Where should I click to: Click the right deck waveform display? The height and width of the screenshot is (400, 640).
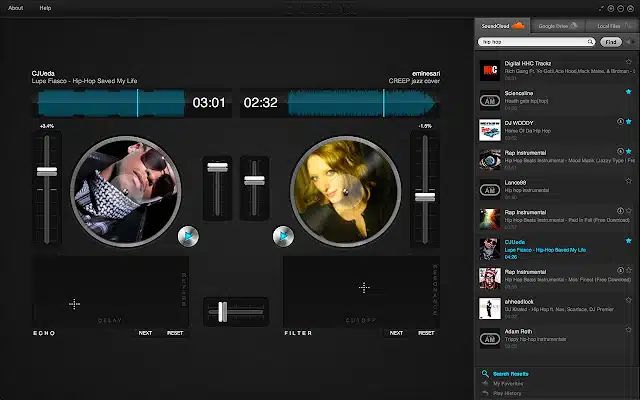[362, 103]
